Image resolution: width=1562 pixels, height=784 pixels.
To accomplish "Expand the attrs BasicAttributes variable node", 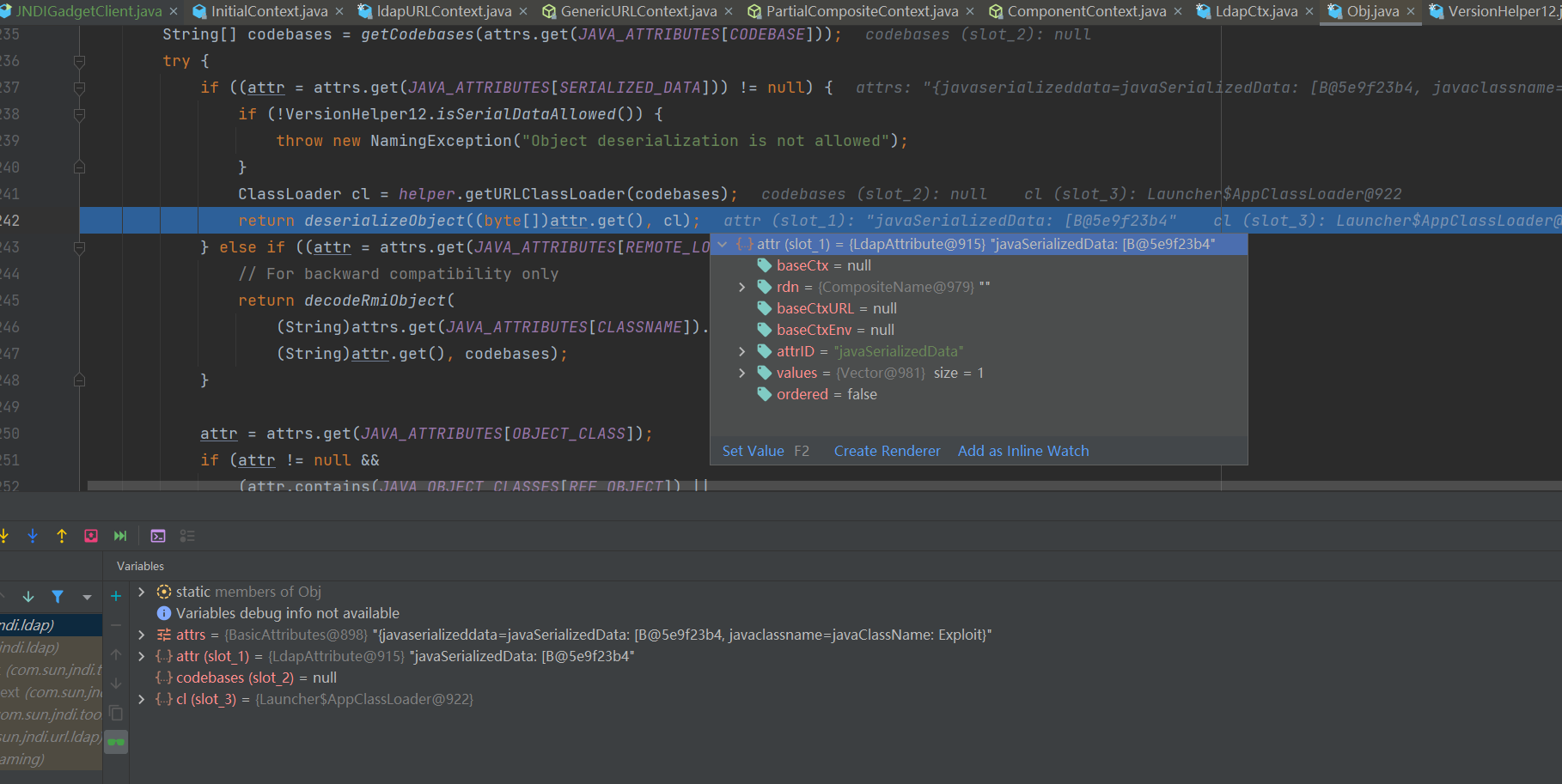I will [x=142, y=635].
